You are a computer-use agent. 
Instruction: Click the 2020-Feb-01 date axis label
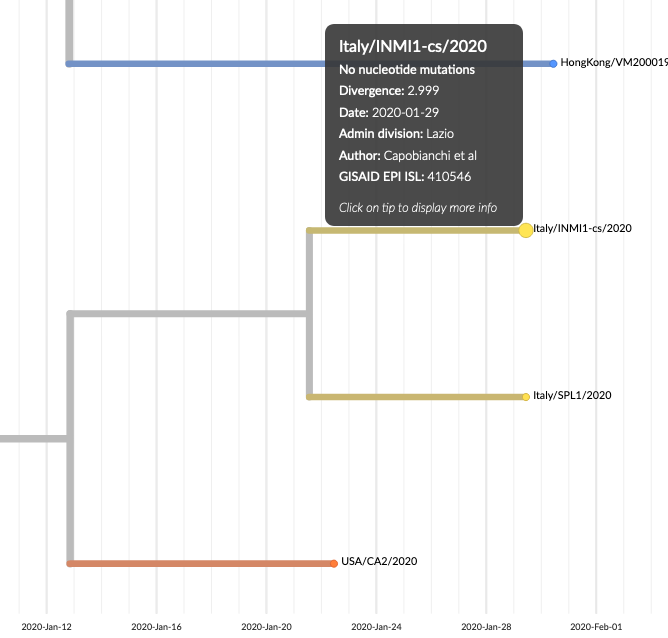(596, 627)
